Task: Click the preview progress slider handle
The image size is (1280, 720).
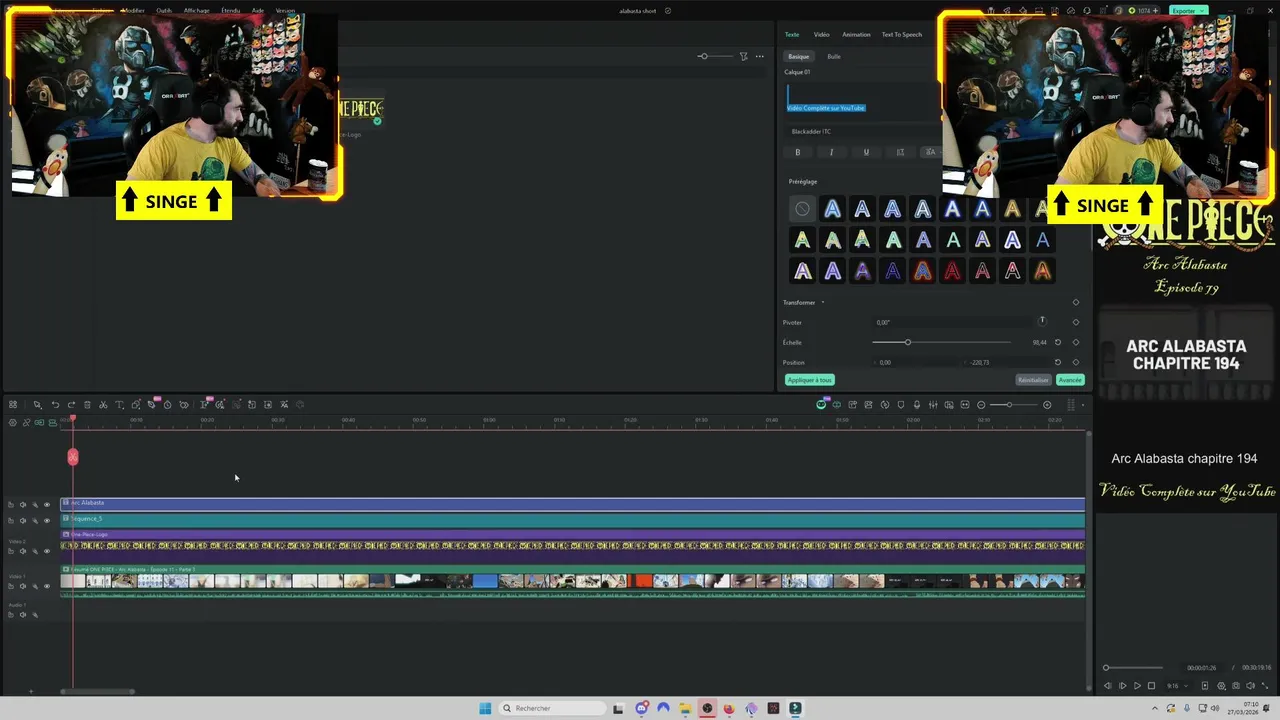Action: click(x=1106, y=667)
